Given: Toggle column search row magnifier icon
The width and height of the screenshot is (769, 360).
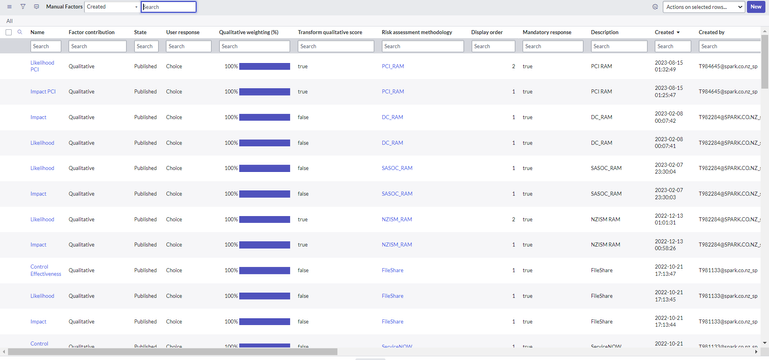Looking at the screenshot, I should click(20, 32).
